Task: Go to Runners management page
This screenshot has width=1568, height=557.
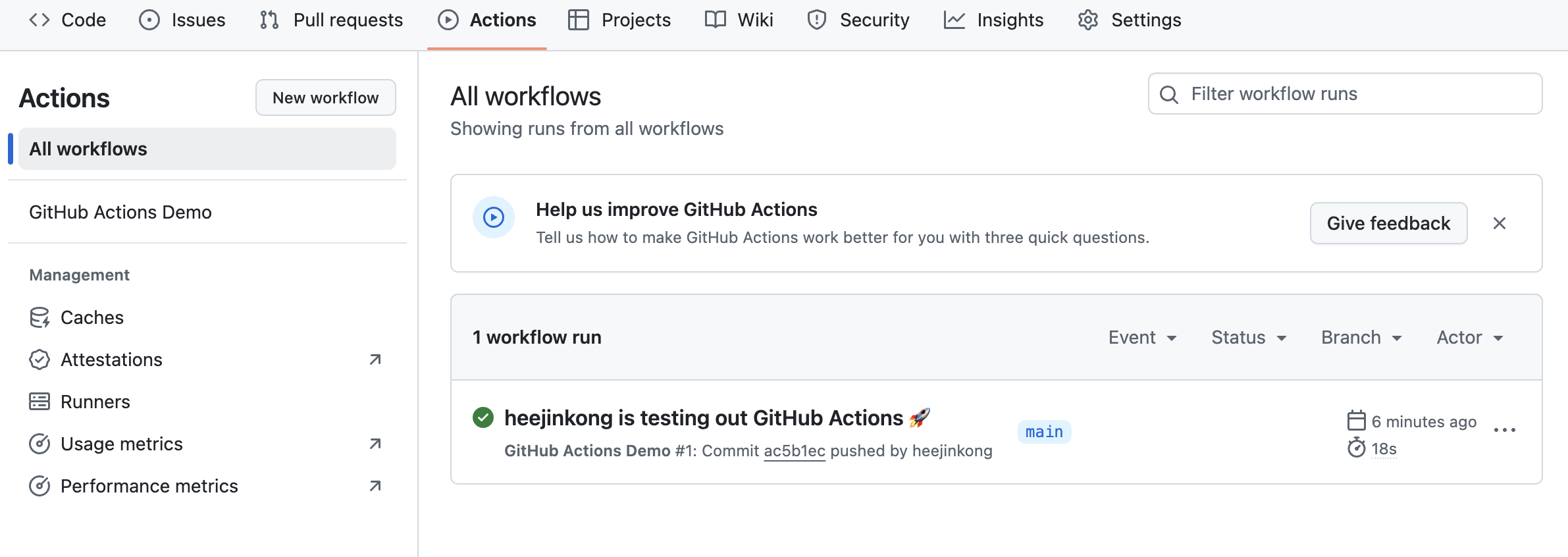Action: 207,402
